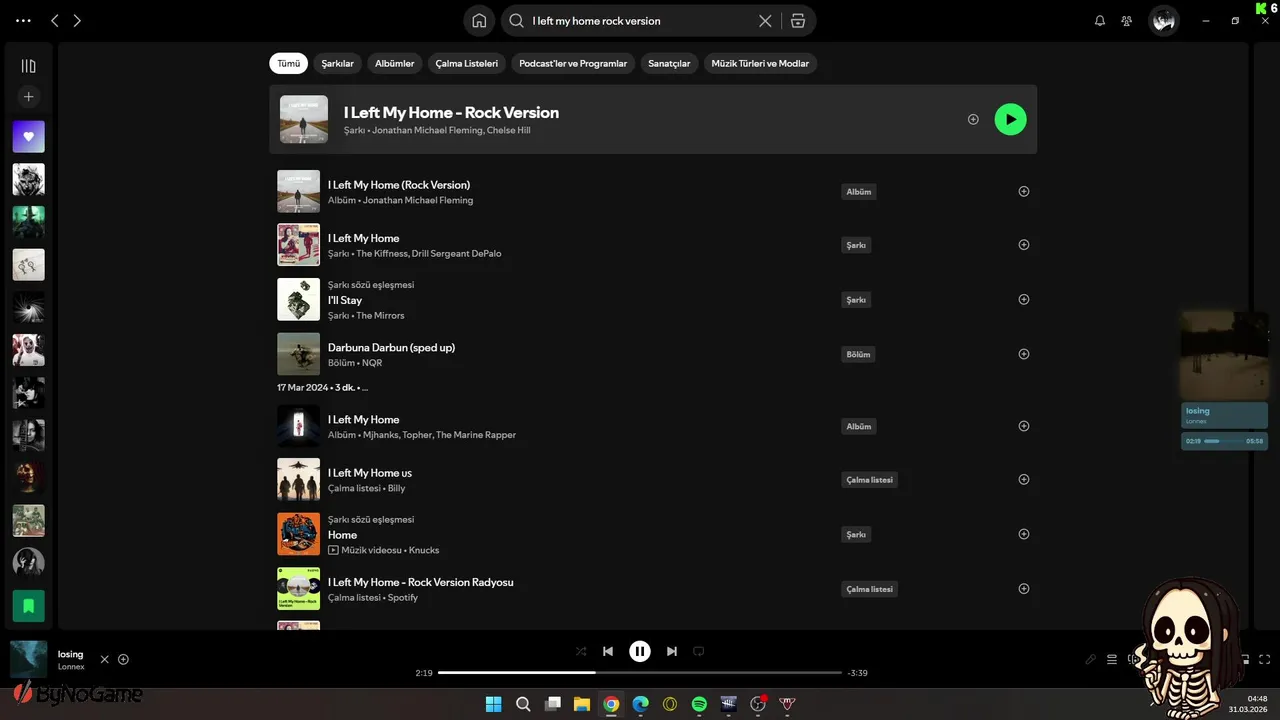The image size is (1280, 720).
Task: Open Your Episodes green bookmark
Action: (28, 605)
